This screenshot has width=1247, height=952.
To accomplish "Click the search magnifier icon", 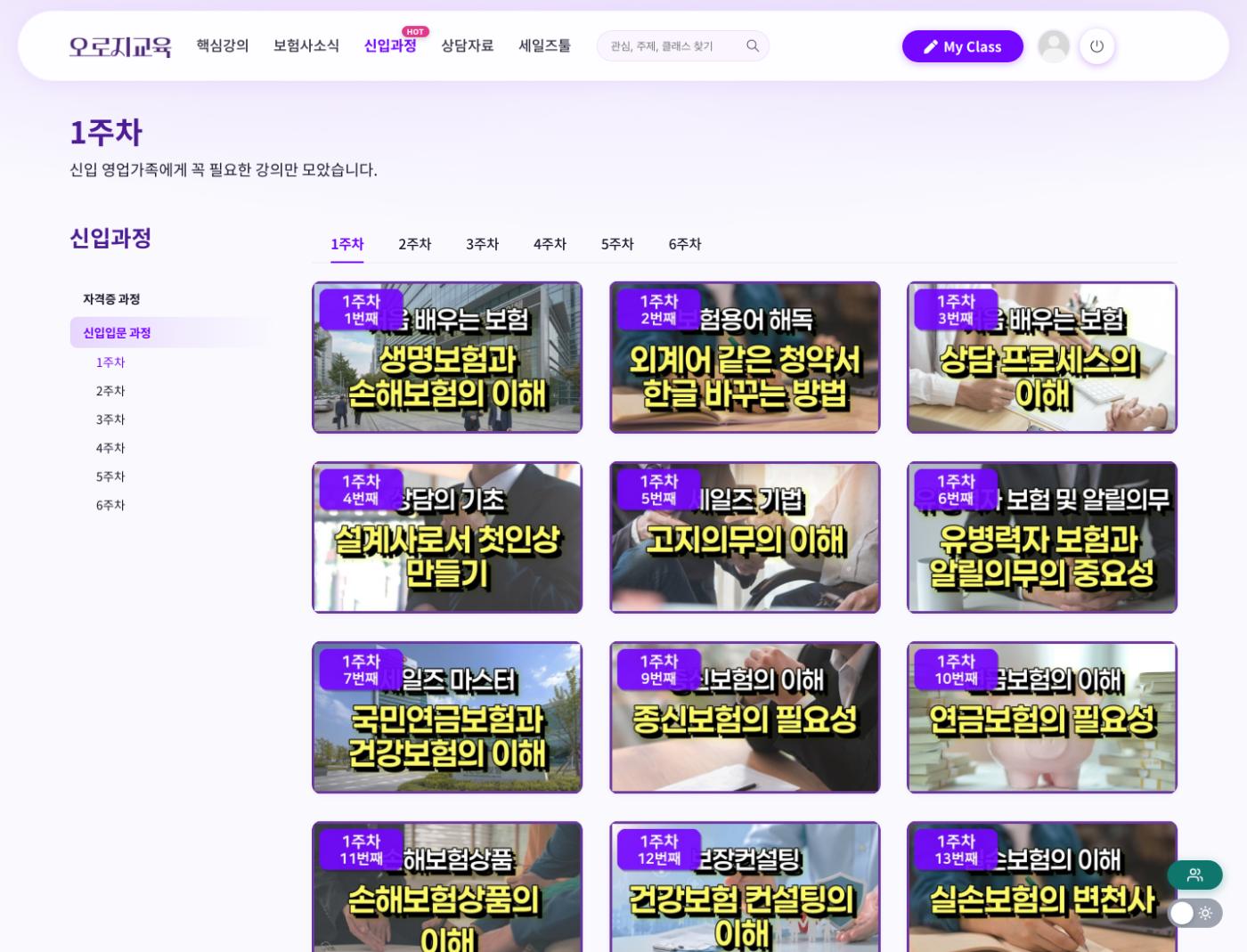I will point(753,46).
